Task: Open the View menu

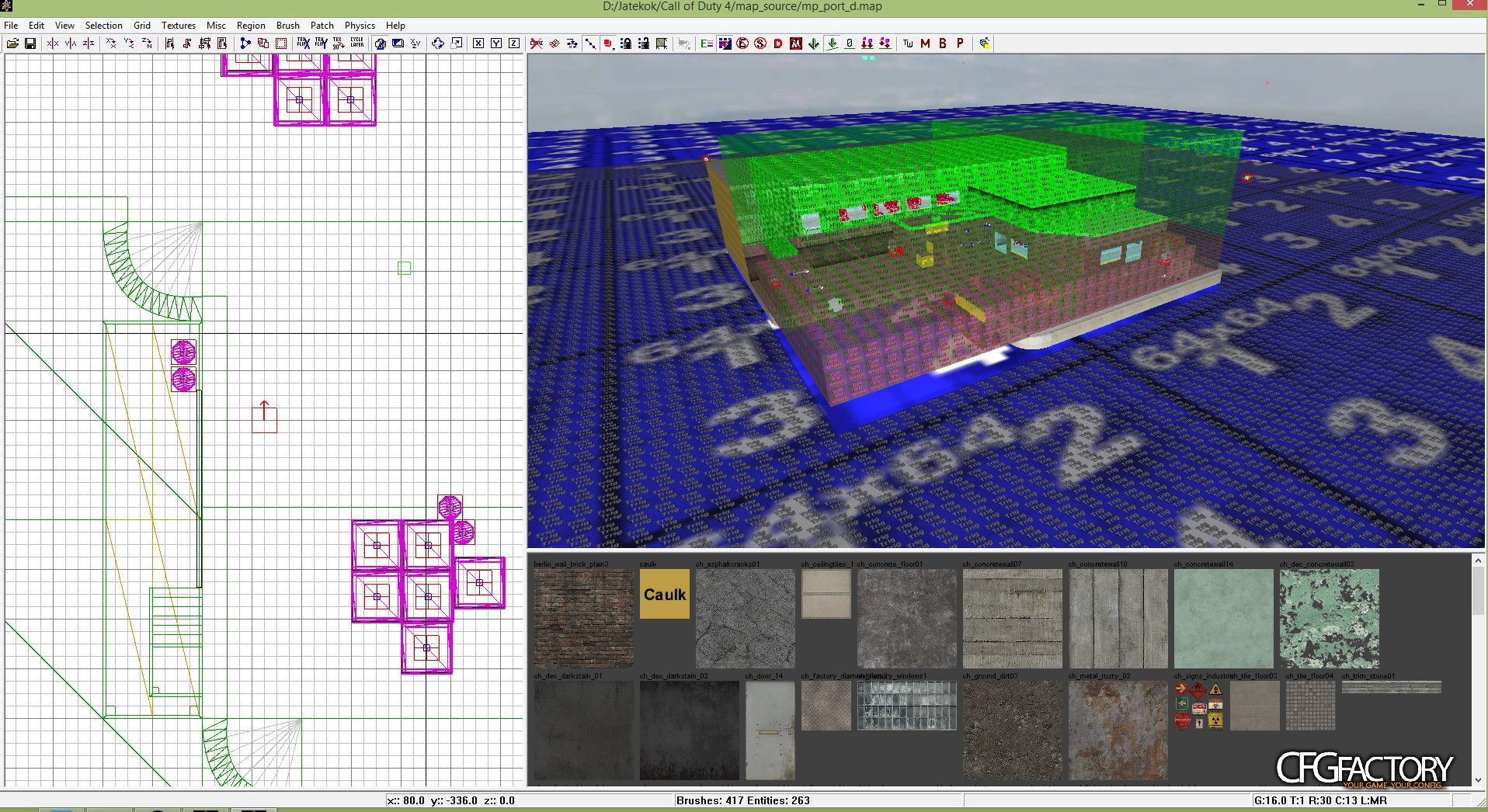Action: [65, 26]
